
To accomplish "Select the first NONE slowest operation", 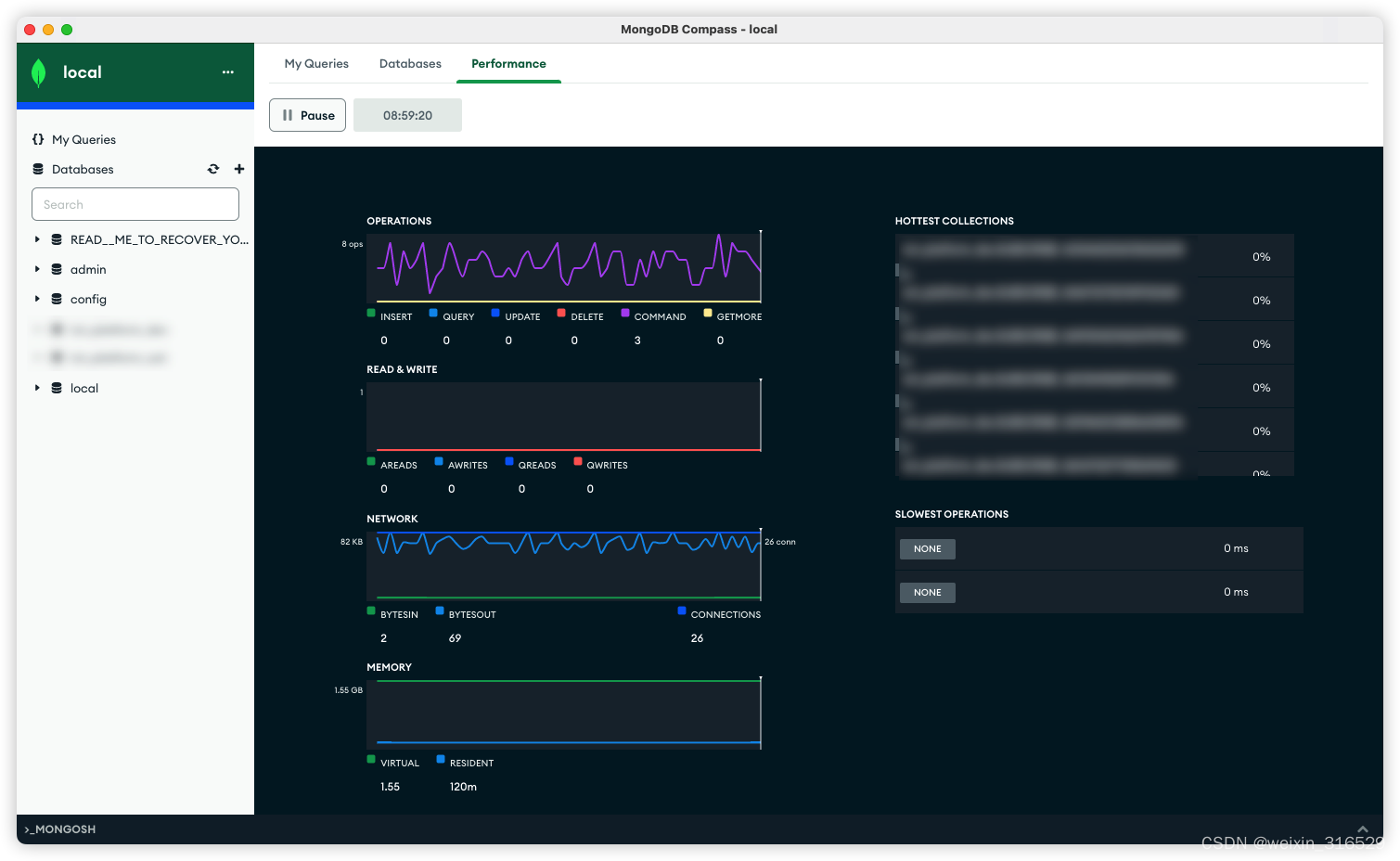I will [927, 549].
